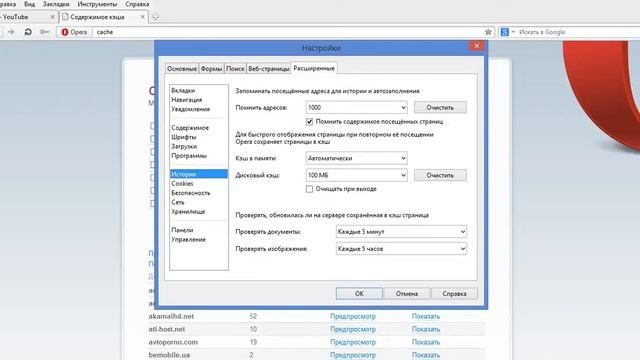
Task: Click the Справка button in dialog
Action: pyautogui.click(x=454, y=293)
